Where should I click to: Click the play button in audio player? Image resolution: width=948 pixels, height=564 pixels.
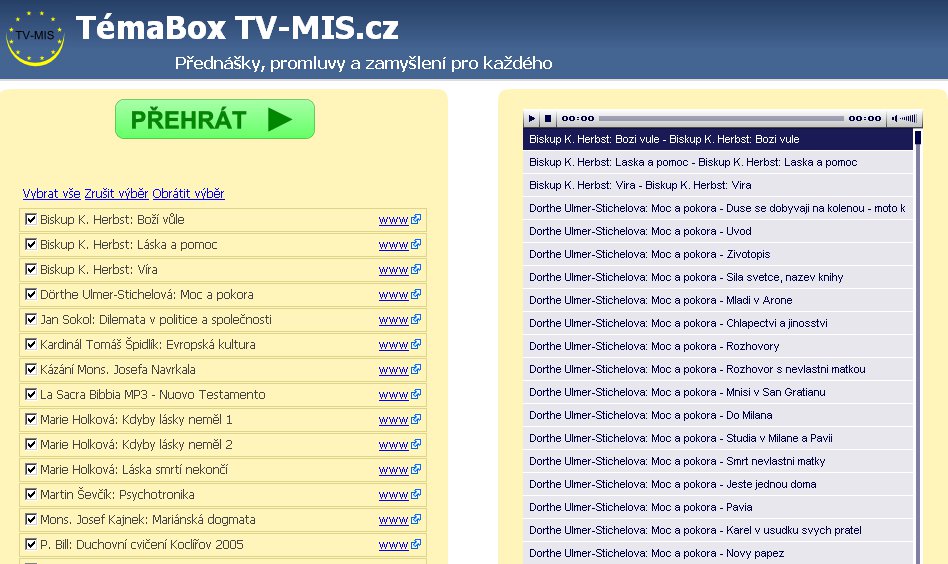(532, 118)
